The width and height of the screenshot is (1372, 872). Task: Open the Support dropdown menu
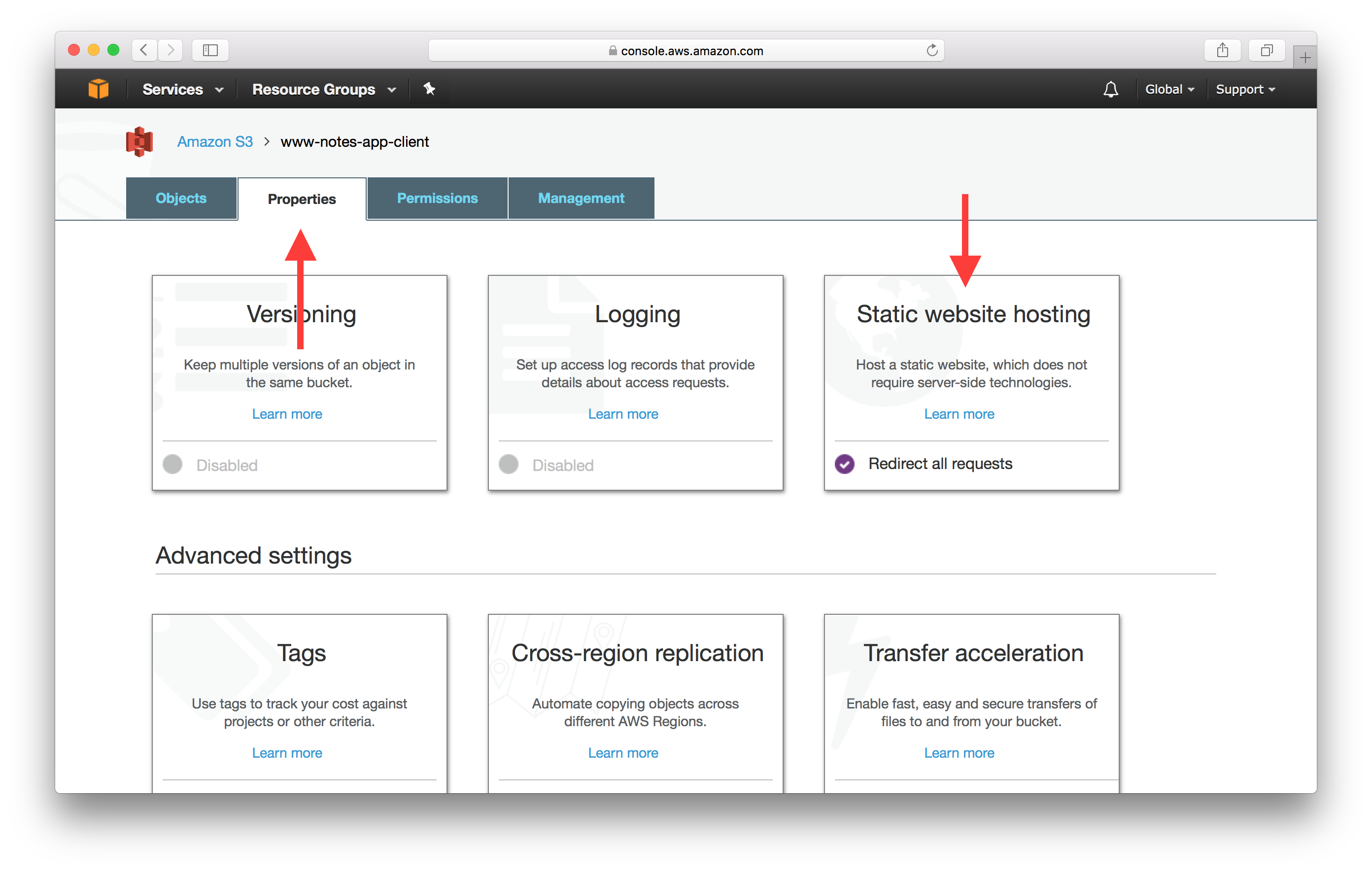(1245, 90)
